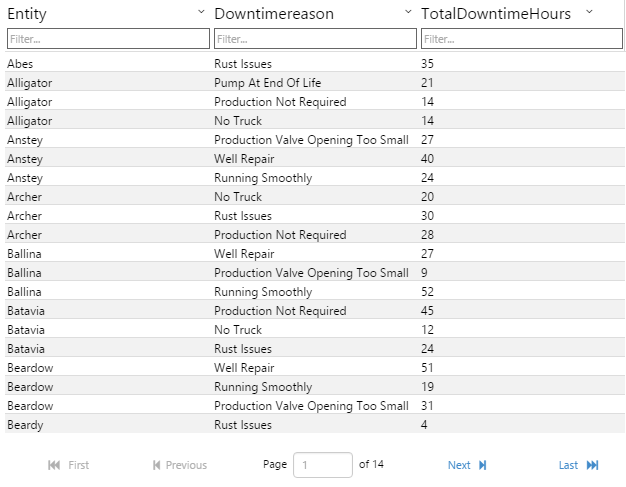This screenshot has height=487, width=626.
Task: Sort by the Downtimereason column header
Action: pyautogui.click(x=274, y=14)
